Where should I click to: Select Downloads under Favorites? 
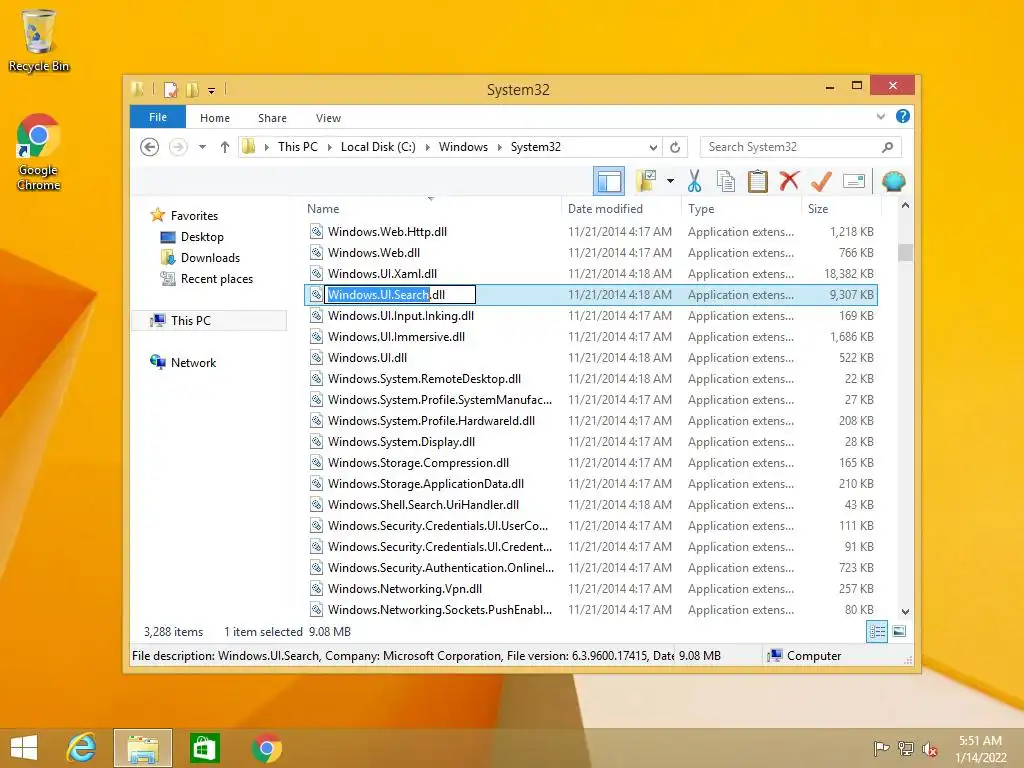point(210,257)
